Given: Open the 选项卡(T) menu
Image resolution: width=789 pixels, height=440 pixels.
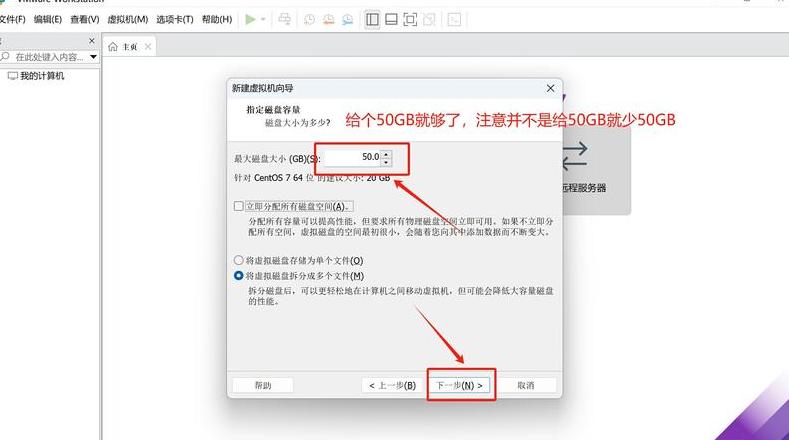Looking at the screenshot, I should 175,20.
